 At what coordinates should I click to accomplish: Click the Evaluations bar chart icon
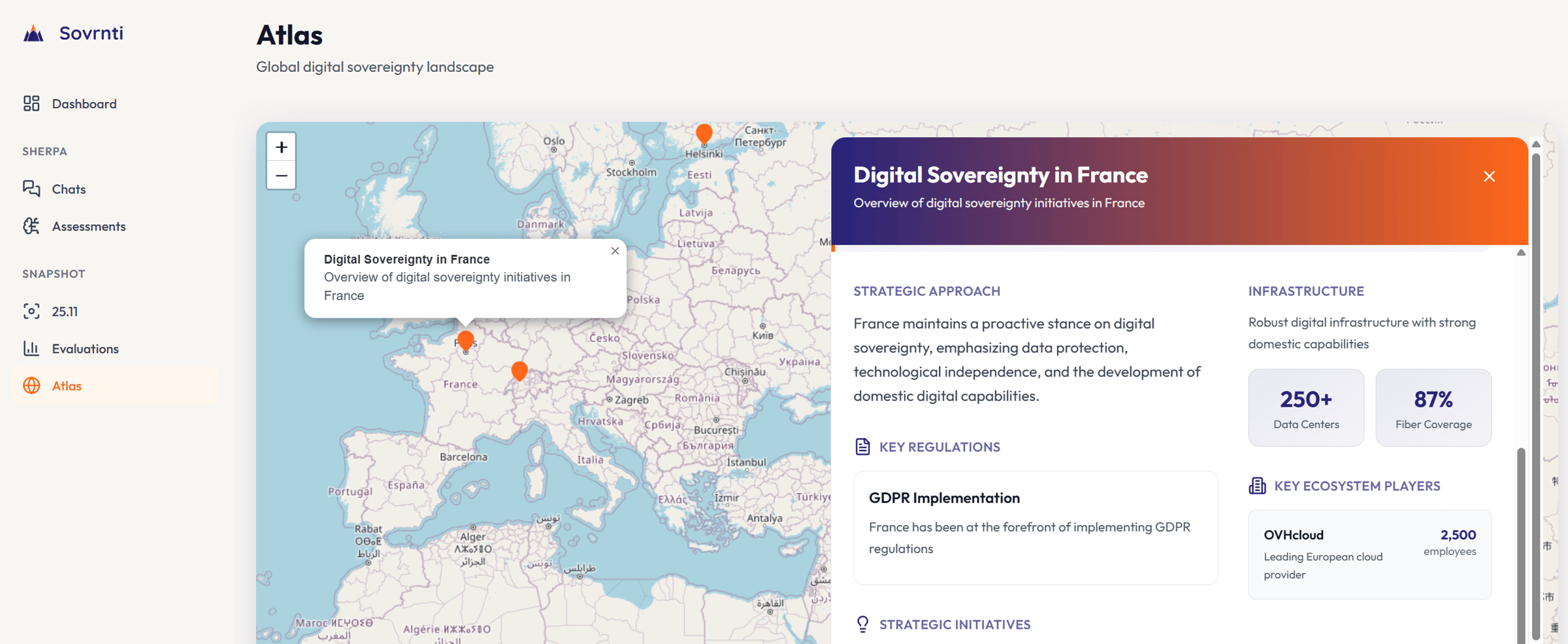[x=31, y=348]
